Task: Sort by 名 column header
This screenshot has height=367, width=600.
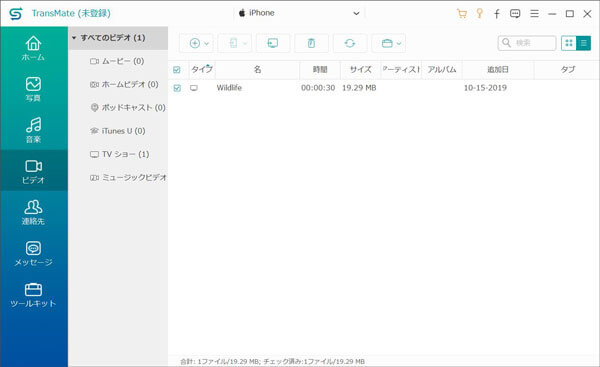Action: tap(258, 70)
